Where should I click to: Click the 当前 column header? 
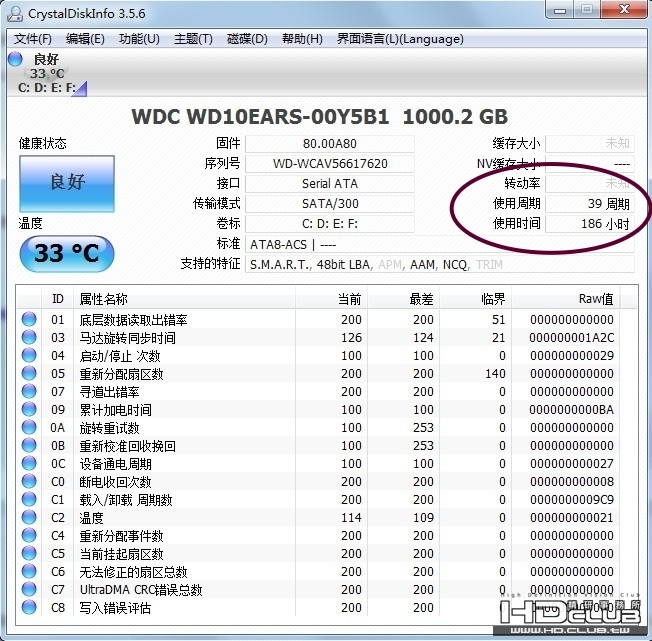click(x=331, y=298)
